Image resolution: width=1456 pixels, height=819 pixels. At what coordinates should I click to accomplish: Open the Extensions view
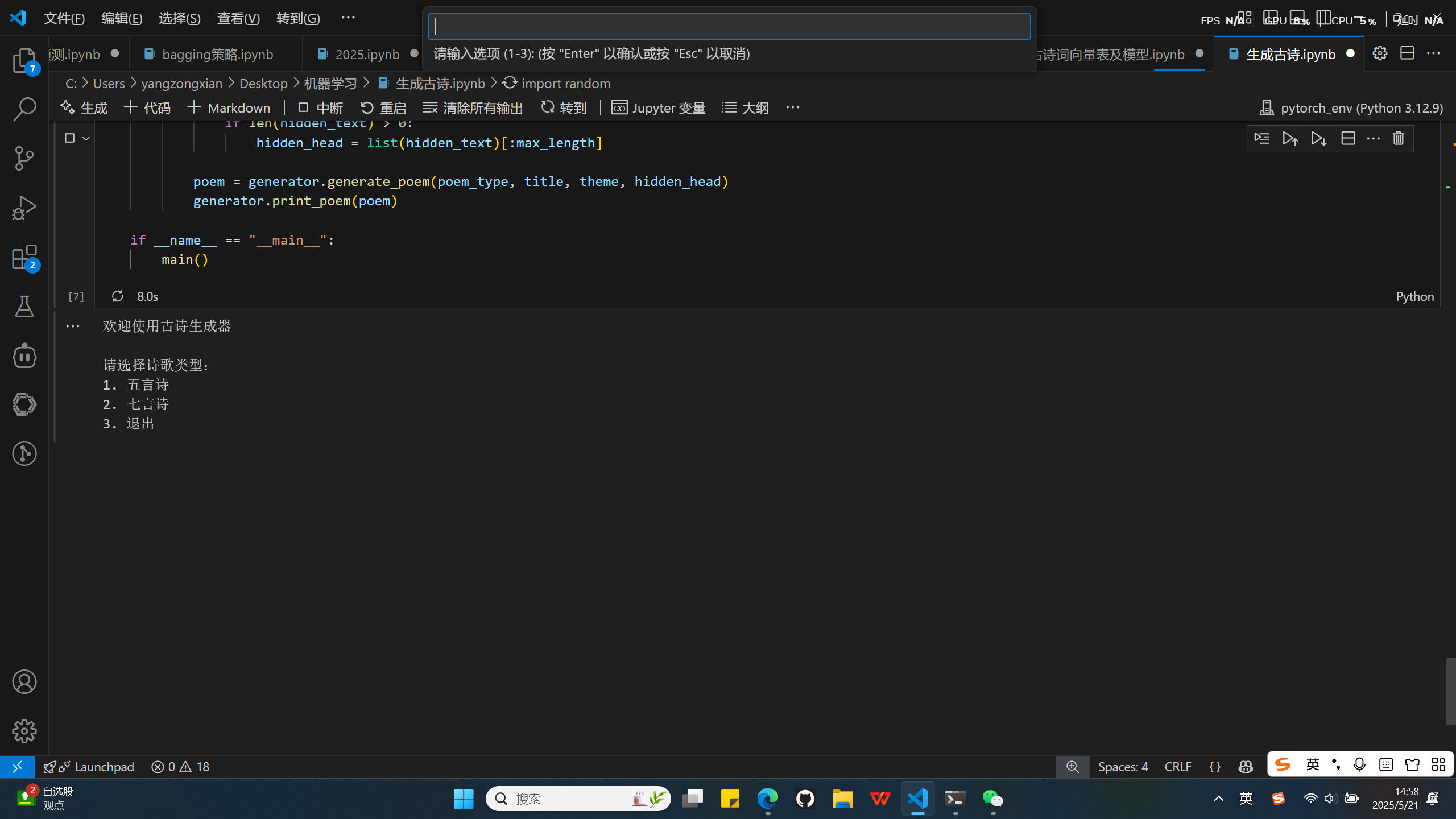pos(24,257)
